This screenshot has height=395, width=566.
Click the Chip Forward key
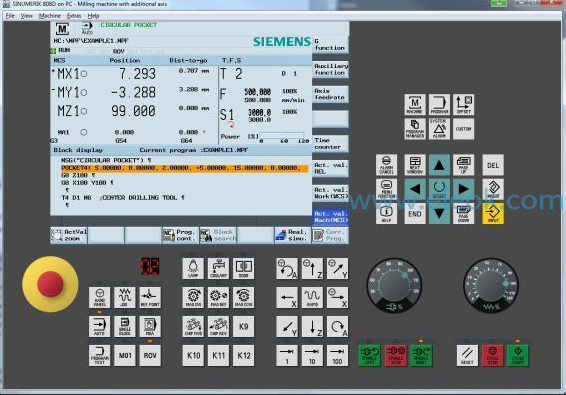point(193,326)
